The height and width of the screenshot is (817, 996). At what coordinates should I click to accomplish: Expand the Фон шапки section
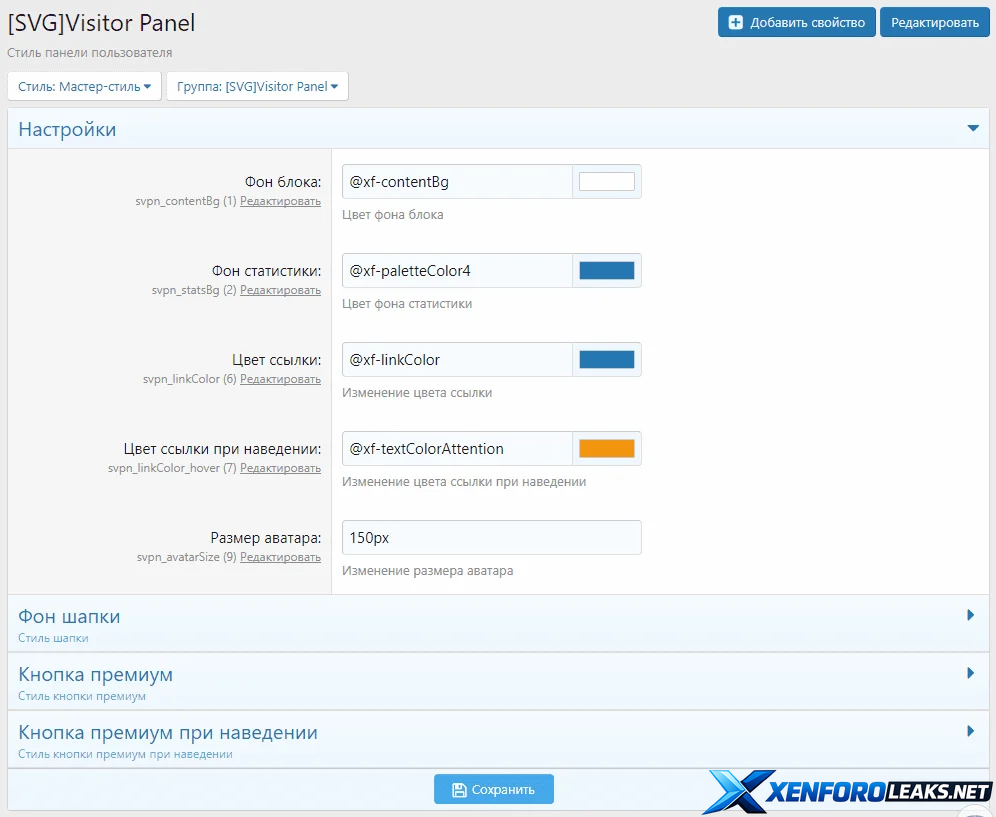pos(970,616)
